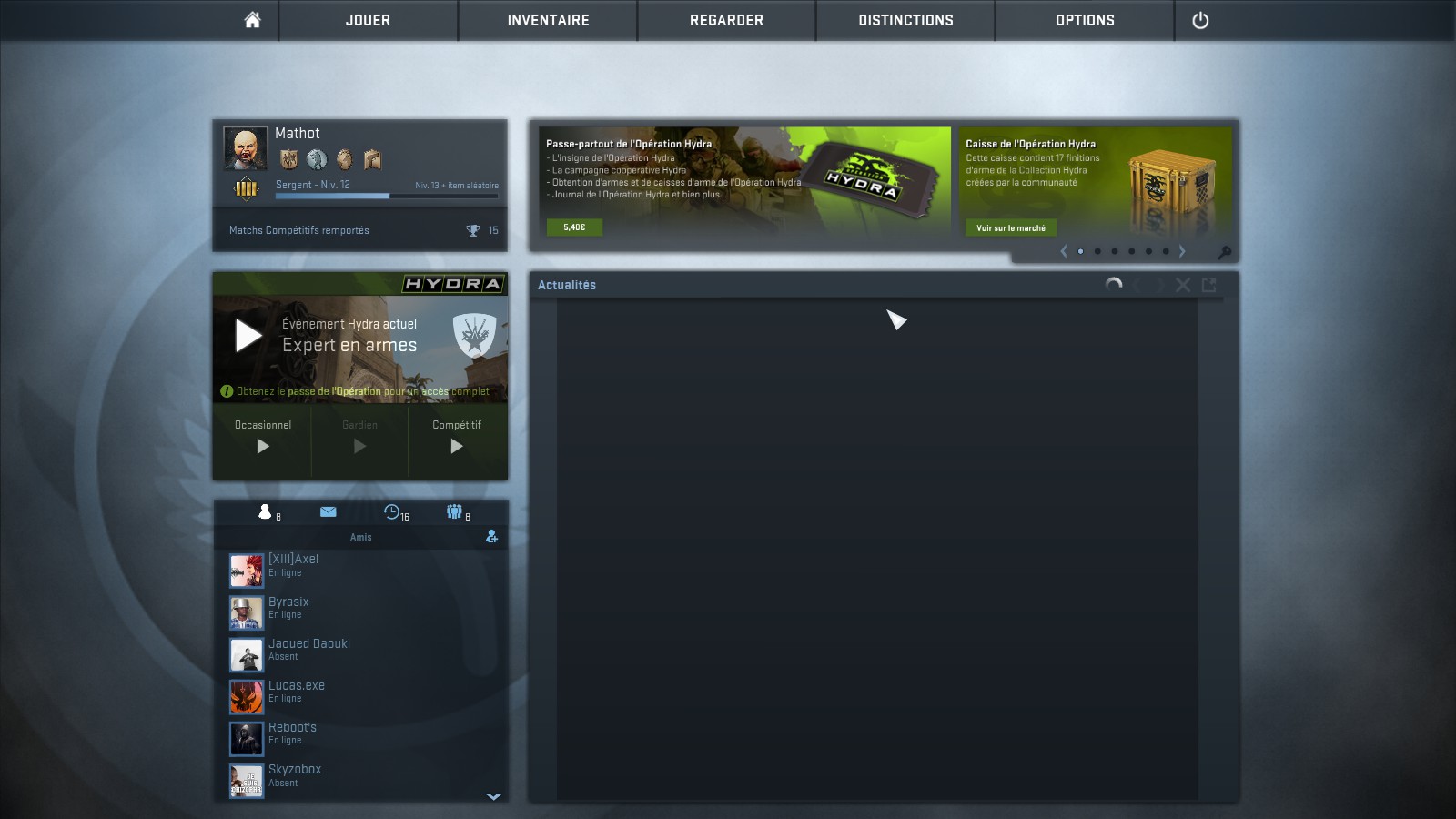1456x819 pixels.
Task: Select the fifth store carousel dot
Action: tap(1148, 251)
